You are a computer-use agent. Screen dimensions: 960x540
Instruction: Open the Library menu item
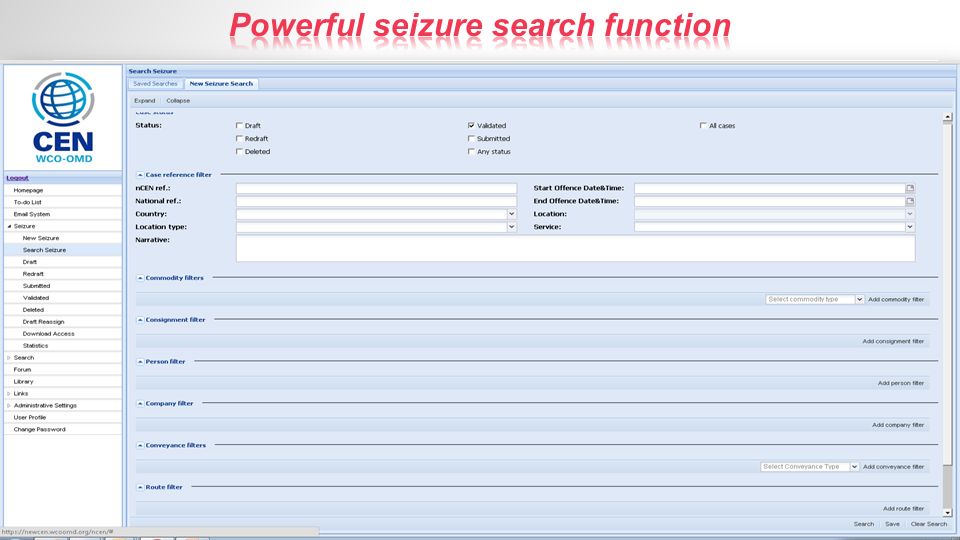click(x=23, y=381)
